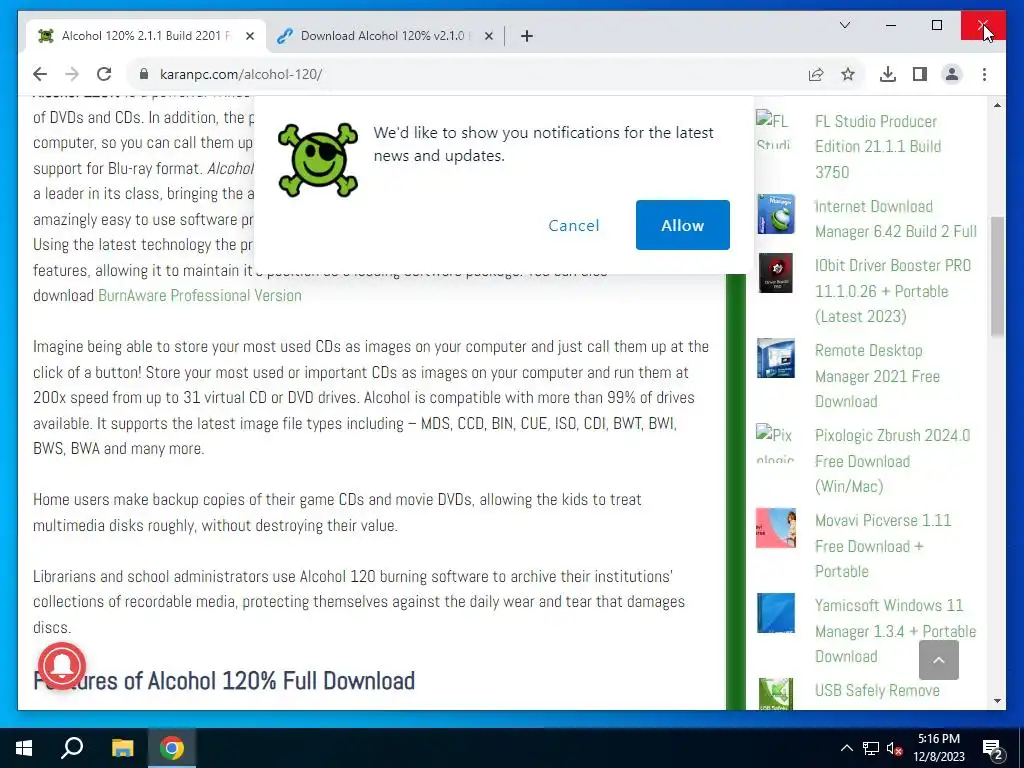Open the Chrome profile avatar
This screenshot has width=1024, height=768.
point(952,74)
